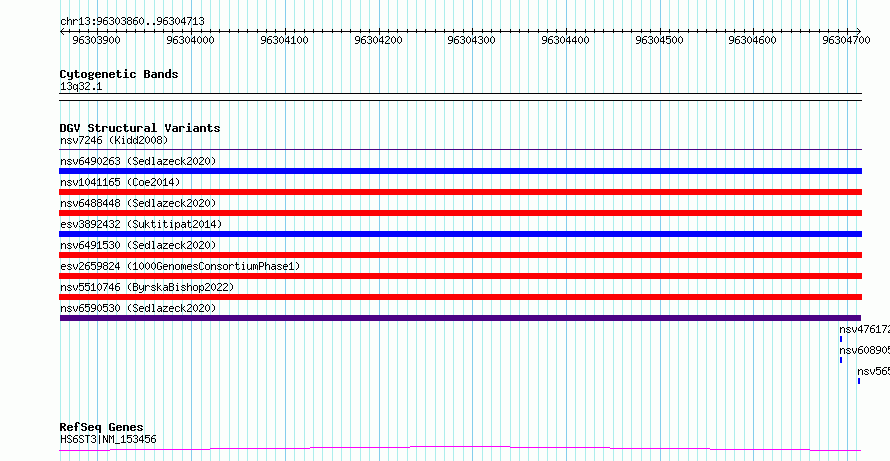Select ruler position 96304500

click(659, 40)
